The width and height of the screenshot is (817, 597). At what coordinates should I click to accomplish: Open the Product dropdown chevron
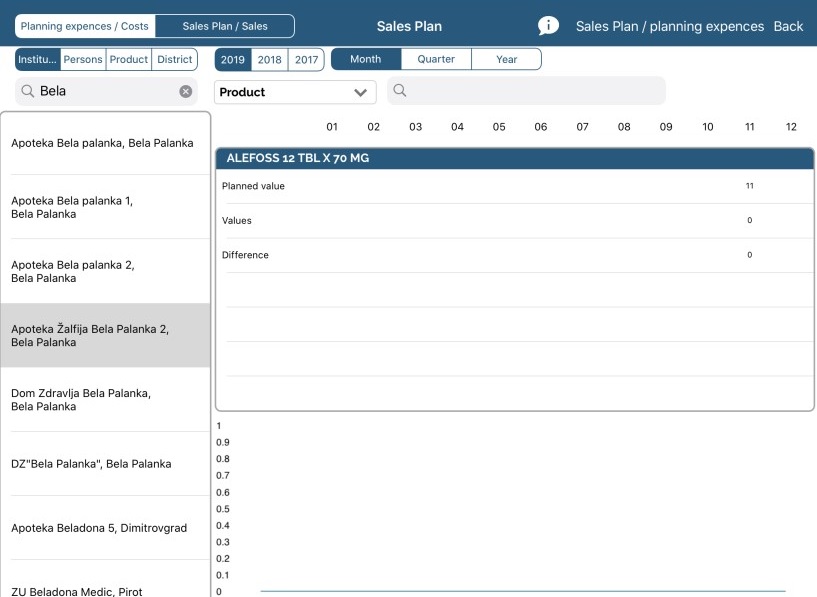coord(360,92)
